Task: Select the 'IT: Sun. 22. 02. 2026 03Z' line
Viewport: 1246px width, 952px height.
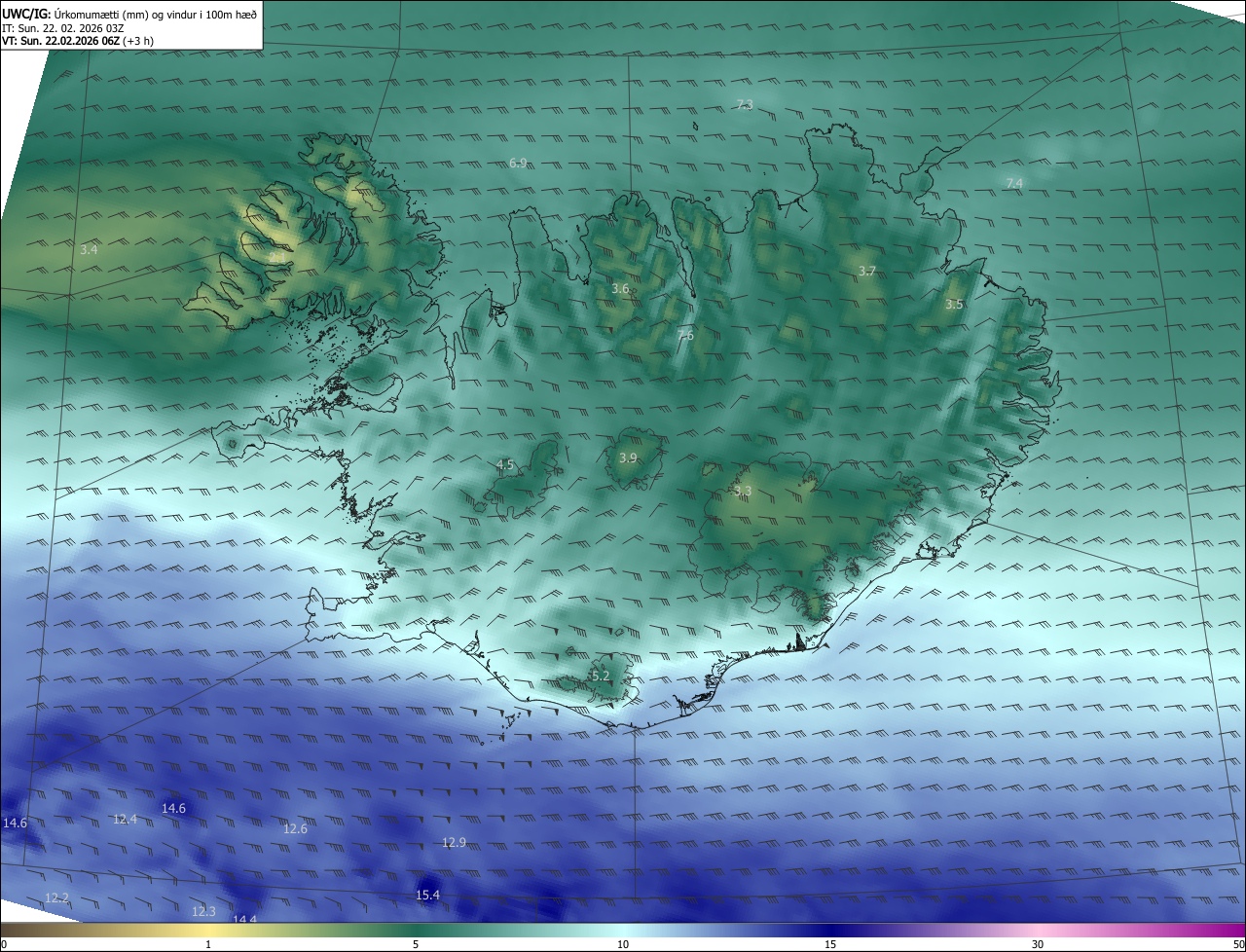Action: (x=62, y=28)
